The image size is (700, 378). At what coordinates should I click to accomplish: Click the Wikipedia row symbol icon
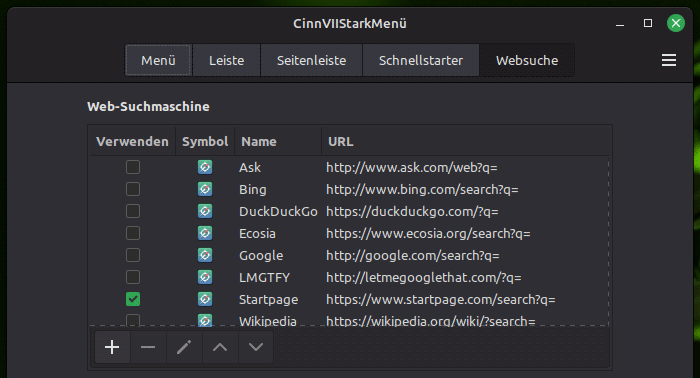[x=205, y=320]
